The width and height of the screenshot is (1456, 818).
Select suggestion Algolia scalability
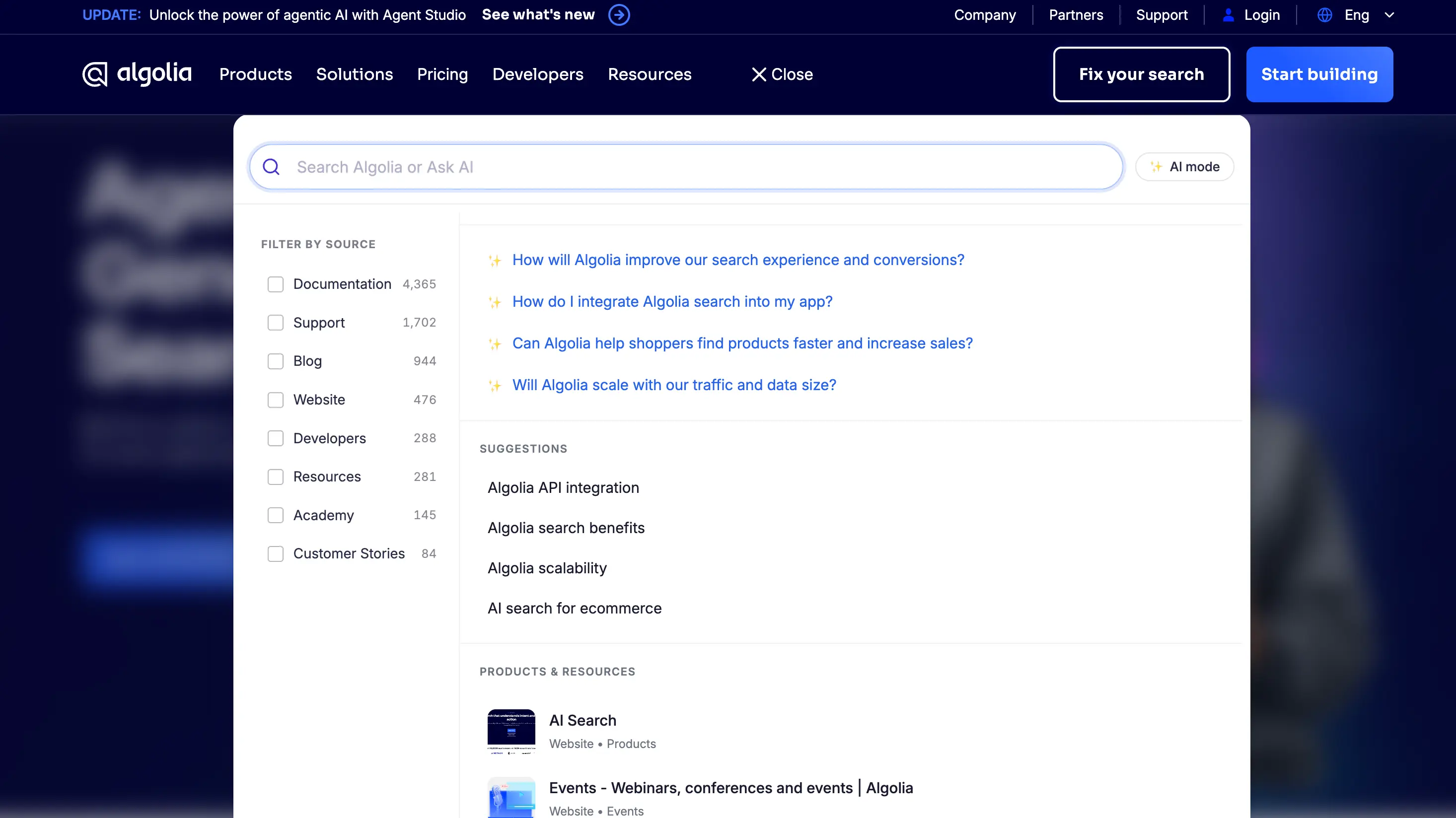(547, 568)
